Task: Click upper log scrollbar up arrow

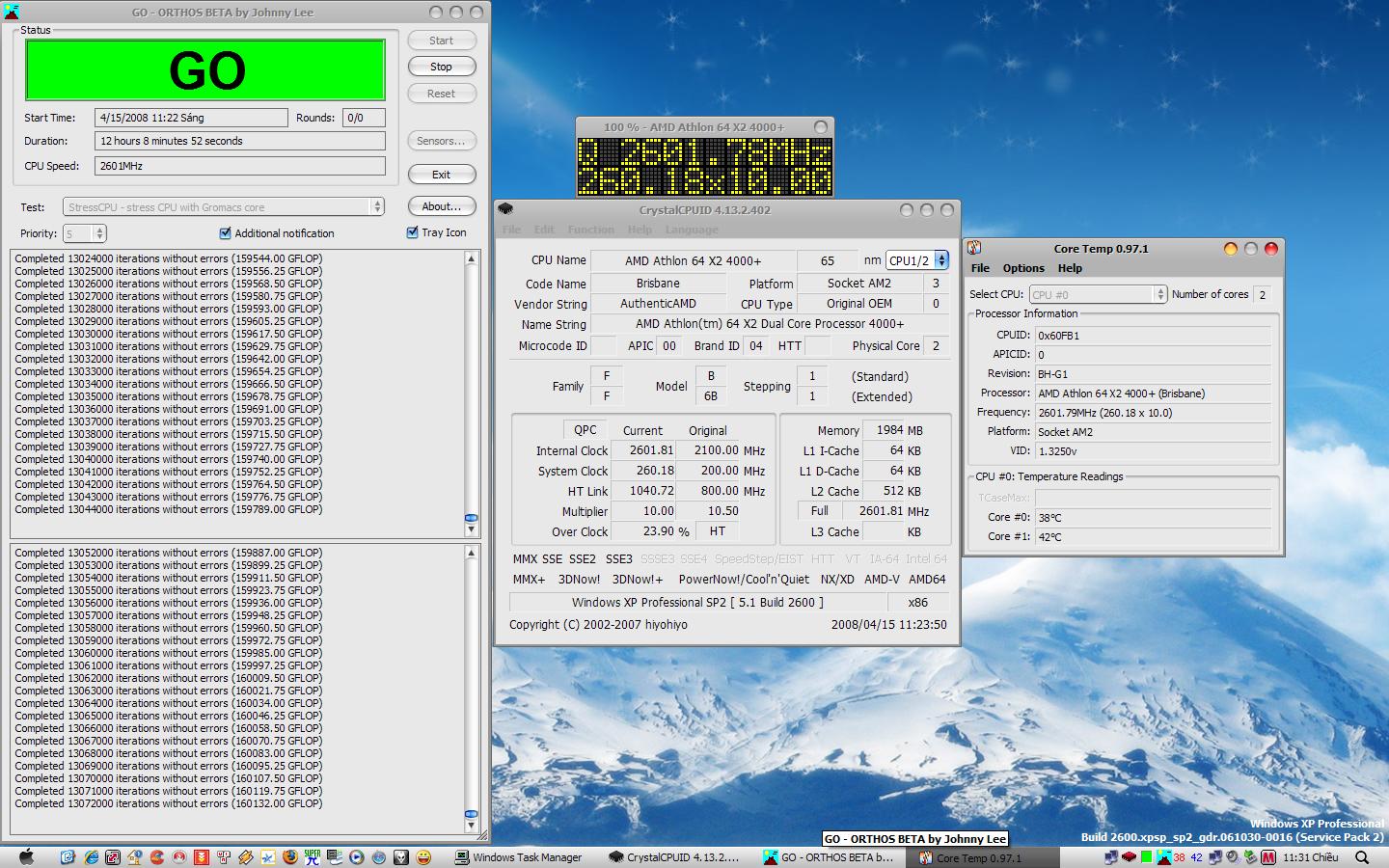Action: 471,258
